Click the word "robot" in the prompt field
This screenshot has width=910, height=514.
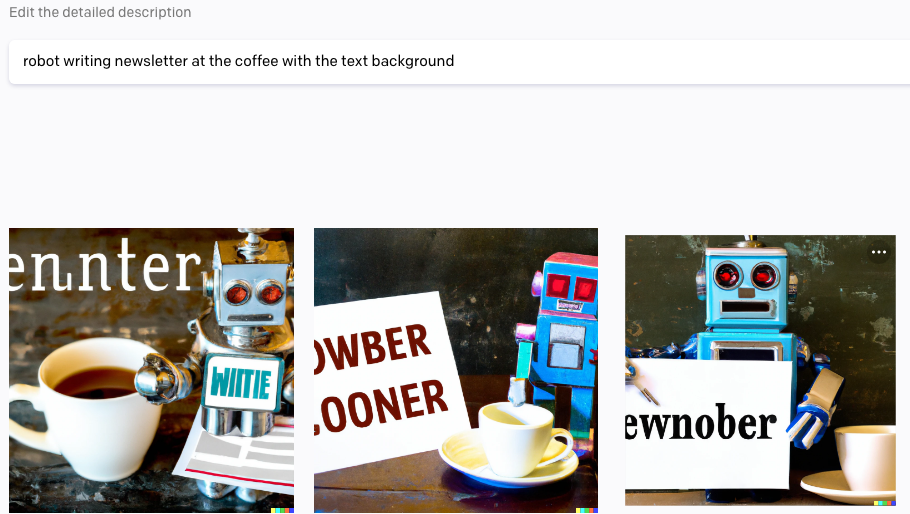point(41,61)
